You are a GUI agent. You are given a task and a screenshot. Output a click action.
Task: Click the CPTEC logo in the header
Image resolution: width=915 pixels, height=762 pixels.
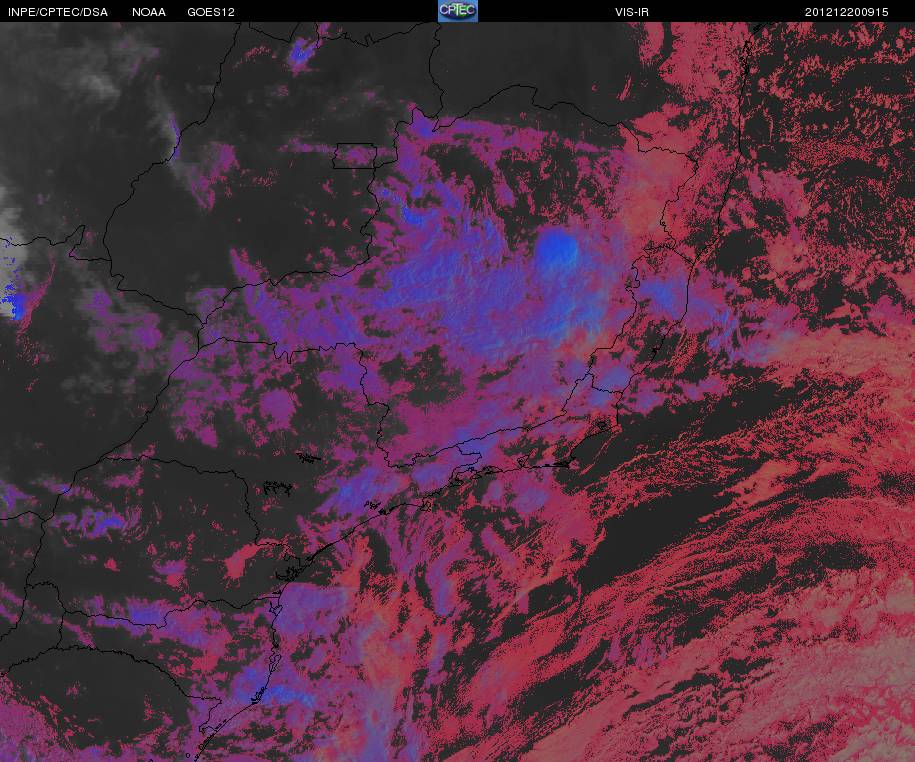pyautogui.click(x=458, y=11)
